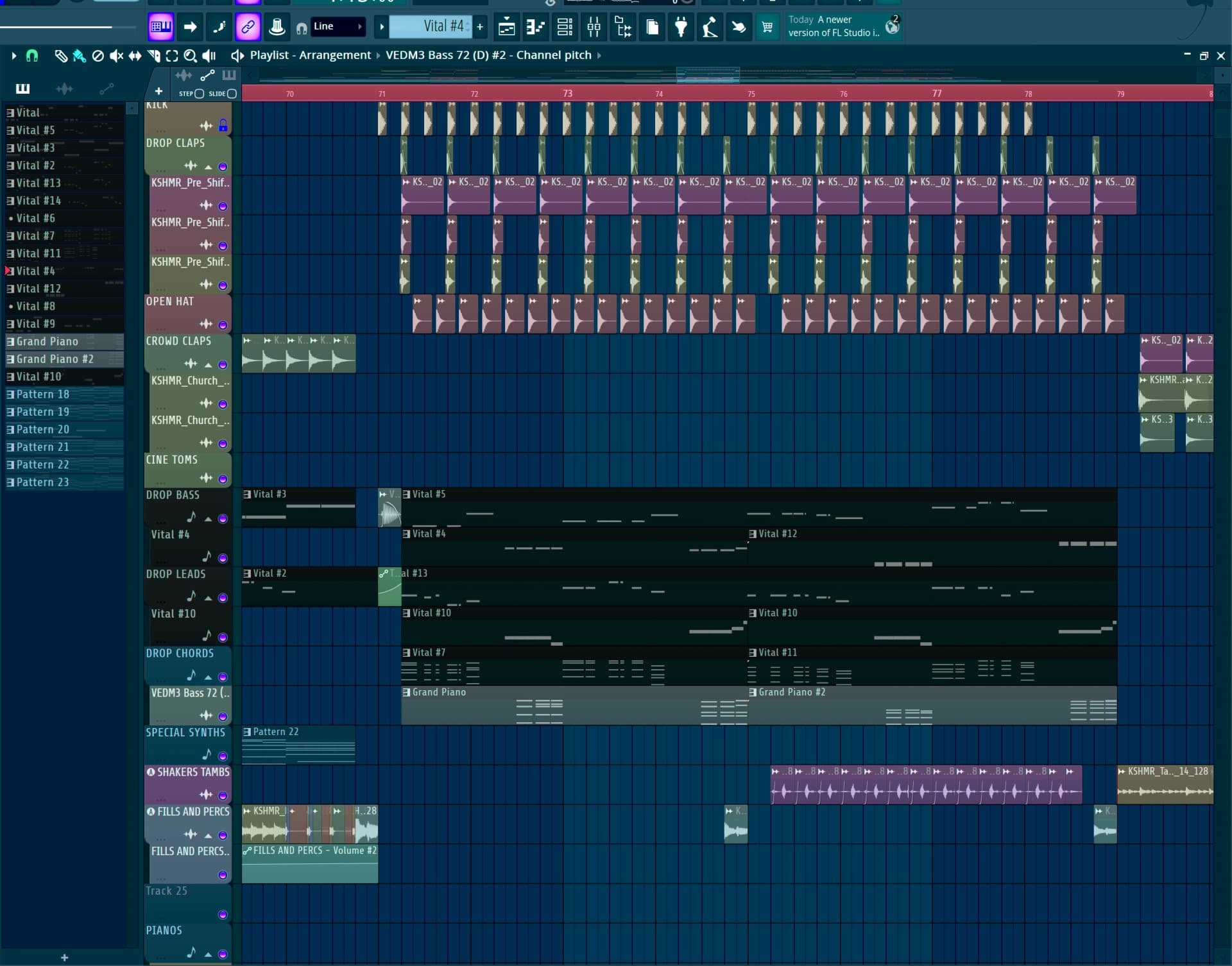
Task: Open the Playlist view button
Action: click(506, 27)
